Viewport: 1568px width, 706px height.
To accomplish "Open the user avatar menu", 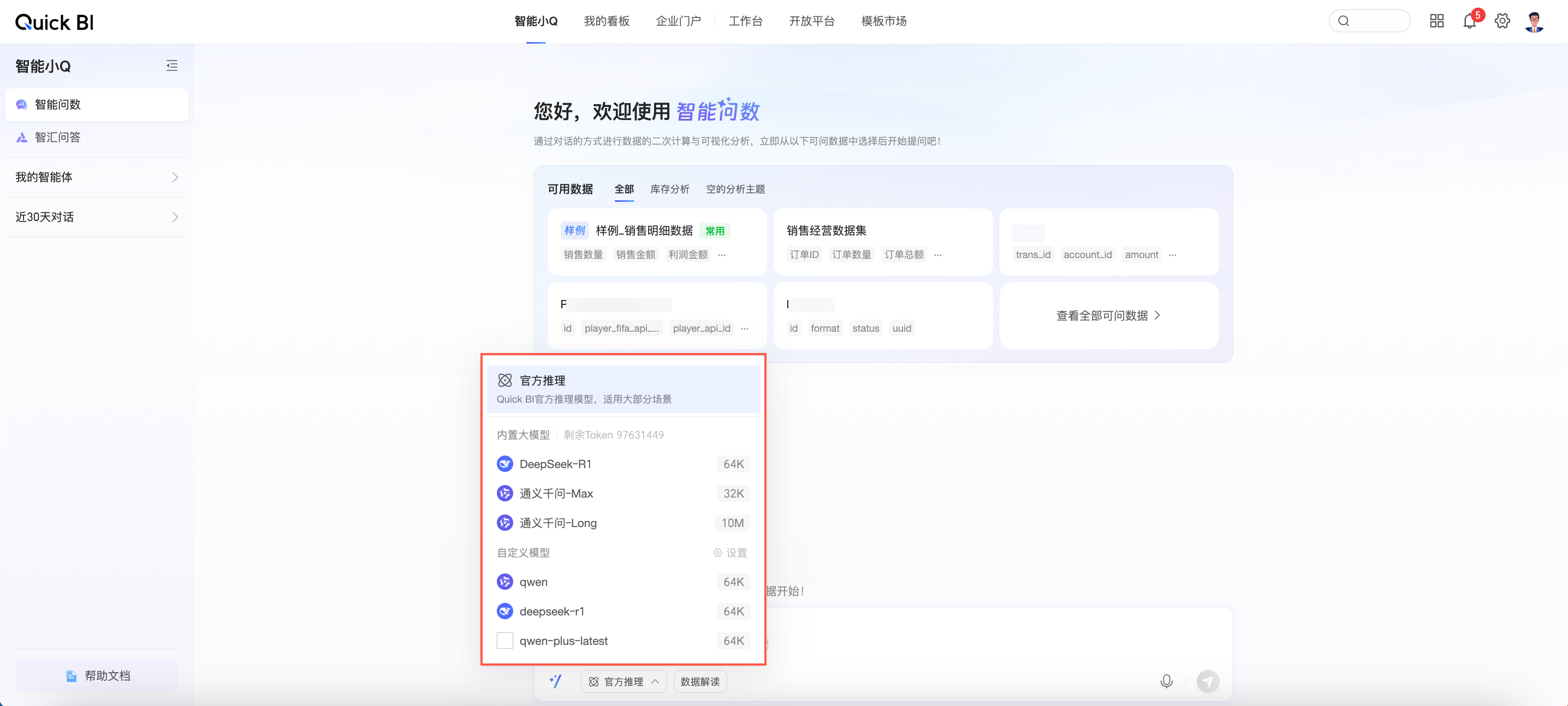I will tap(1535, 21).
